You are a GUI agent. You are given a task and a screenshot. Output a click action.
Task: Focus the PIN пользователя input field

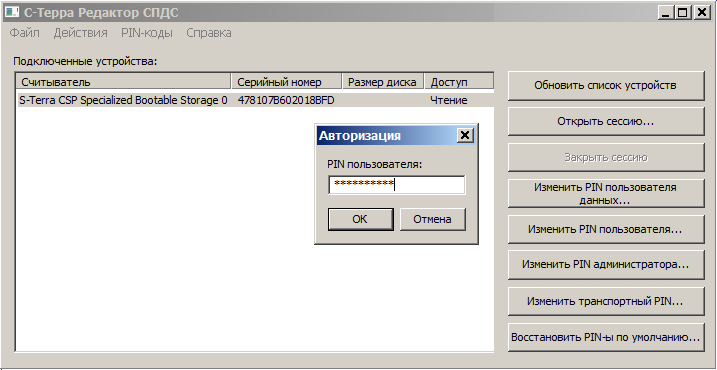point(396,185)
